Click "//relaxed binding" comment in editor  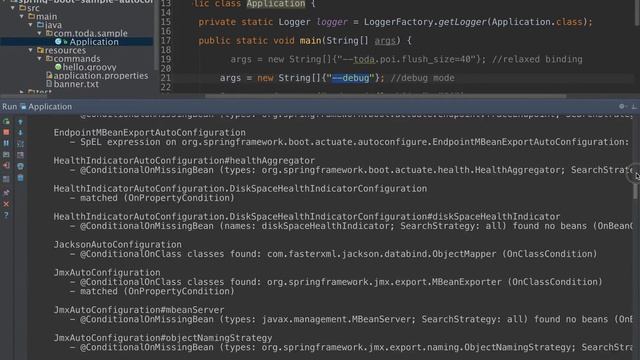click(537, 60)
